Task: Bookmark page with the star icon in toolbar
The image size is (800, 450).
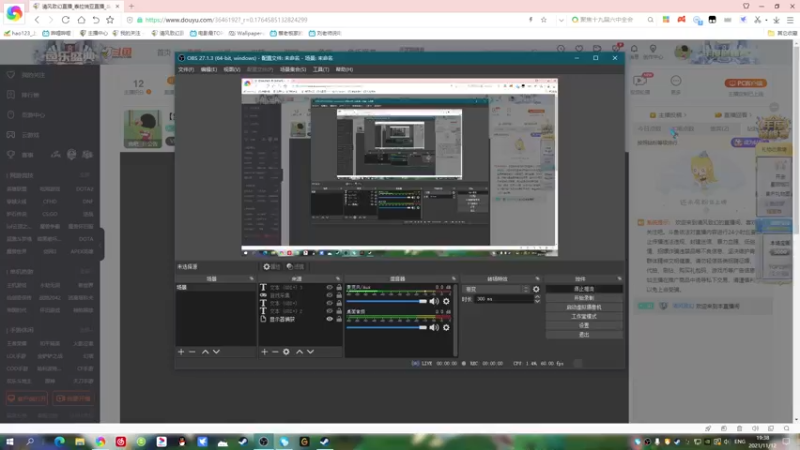Action: tap(110, 20)
